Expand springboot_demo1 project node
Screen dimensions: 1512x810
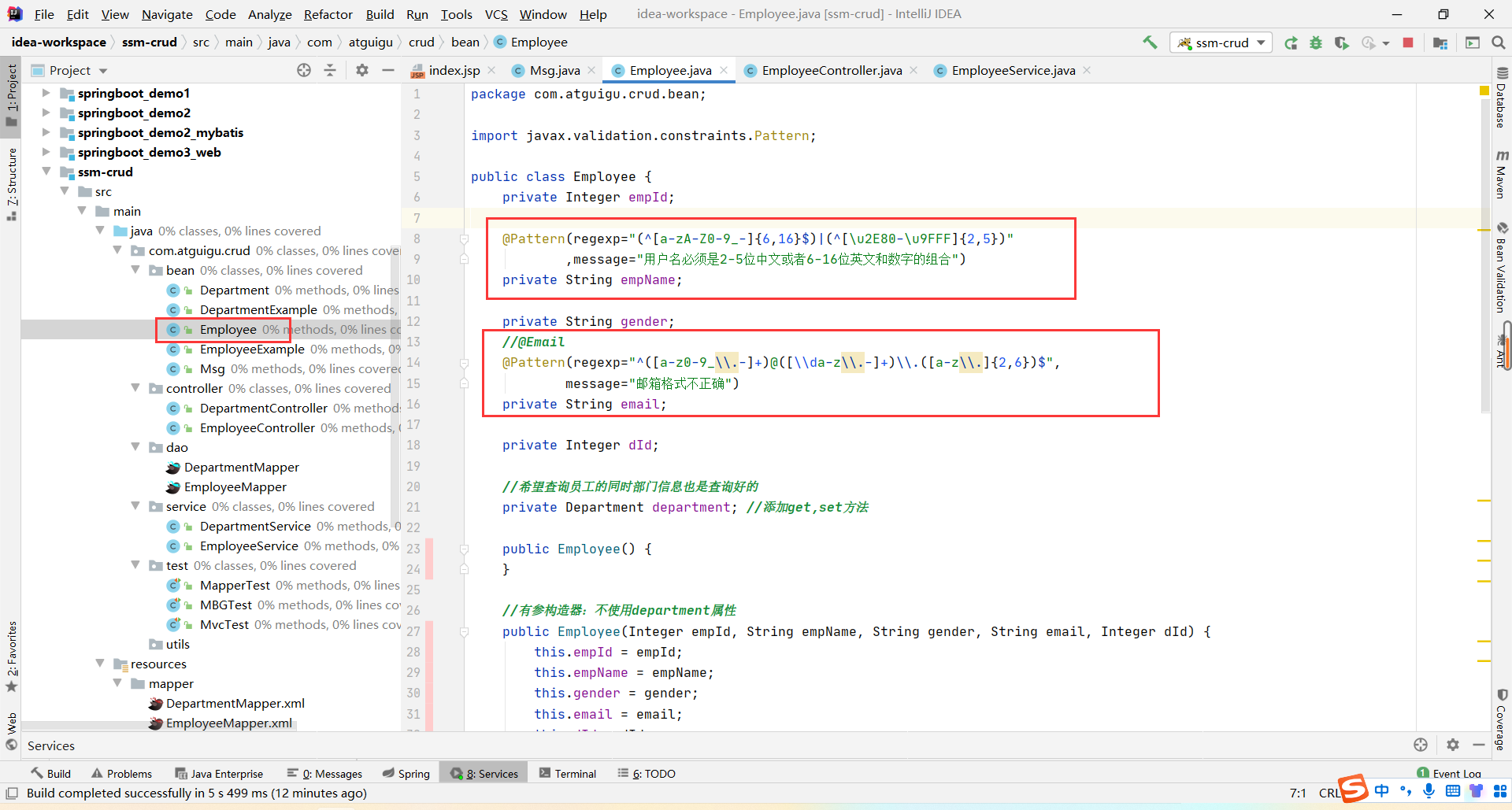point(46,93)
